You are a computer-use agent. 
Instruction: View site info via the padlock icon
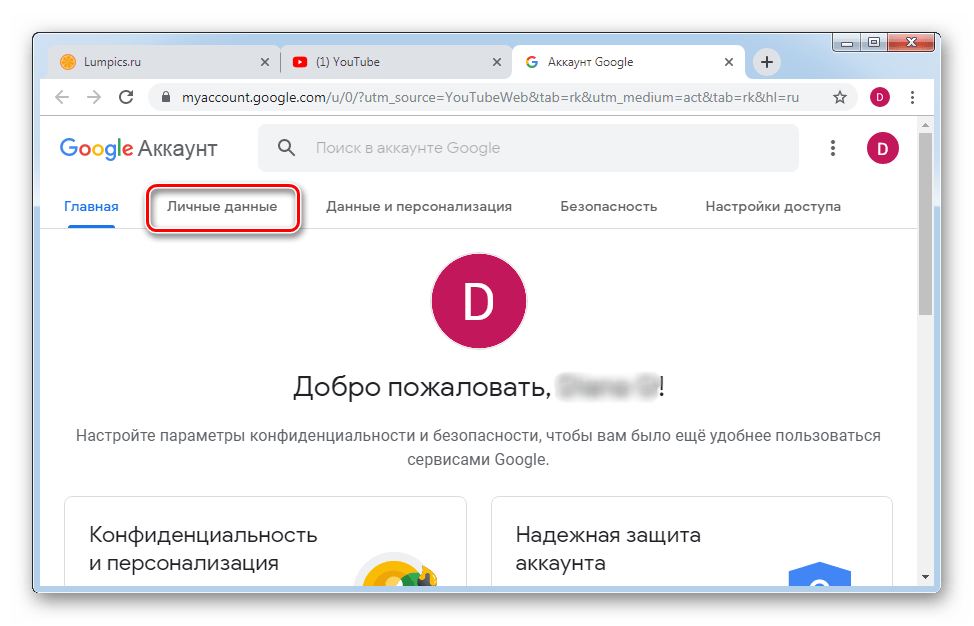point(165,97)
